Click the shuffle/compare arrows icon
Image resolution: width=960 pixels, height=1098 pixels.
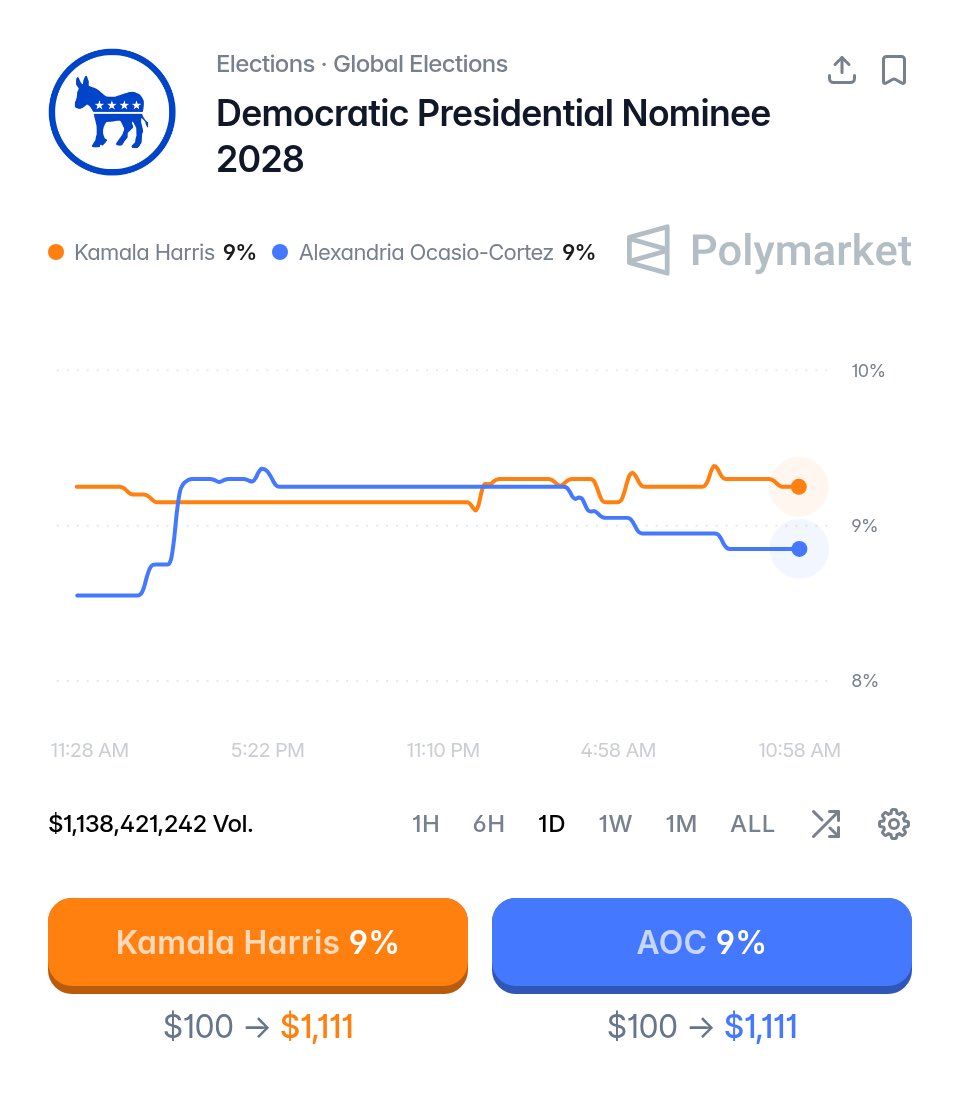coord(826,824)
